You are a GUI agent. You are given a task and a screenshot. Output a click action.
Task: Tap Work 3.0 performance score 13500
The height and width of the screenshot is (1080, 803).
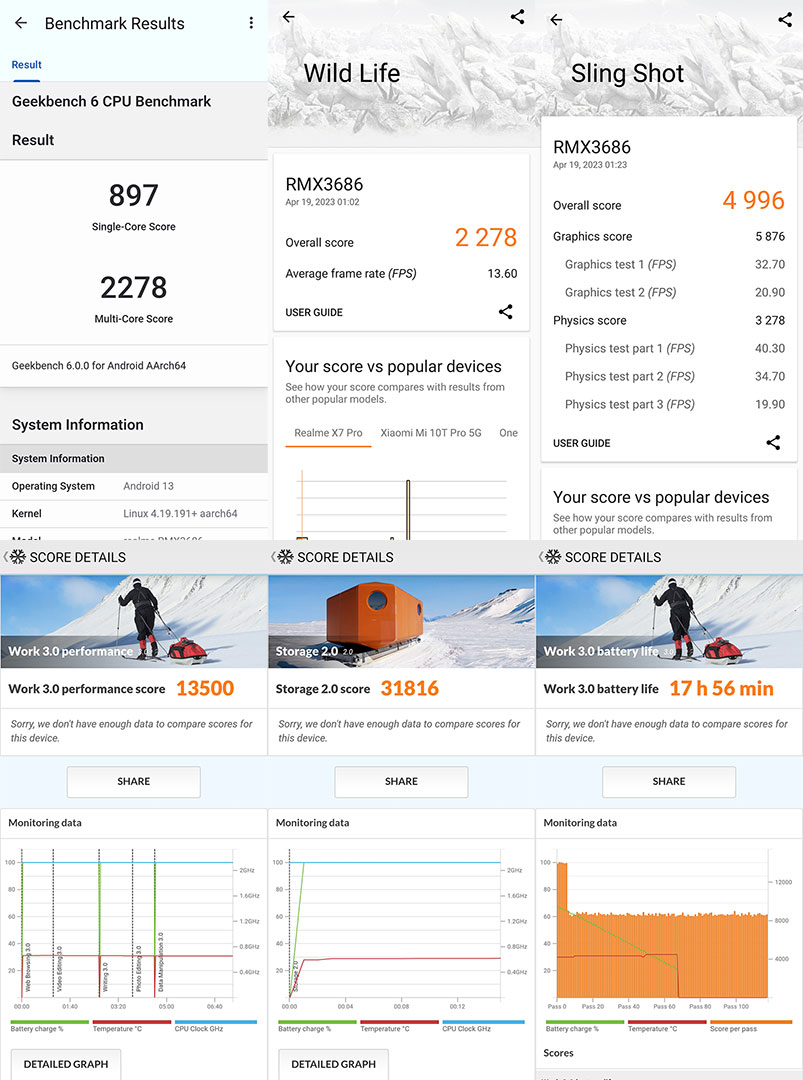(205, 688)
